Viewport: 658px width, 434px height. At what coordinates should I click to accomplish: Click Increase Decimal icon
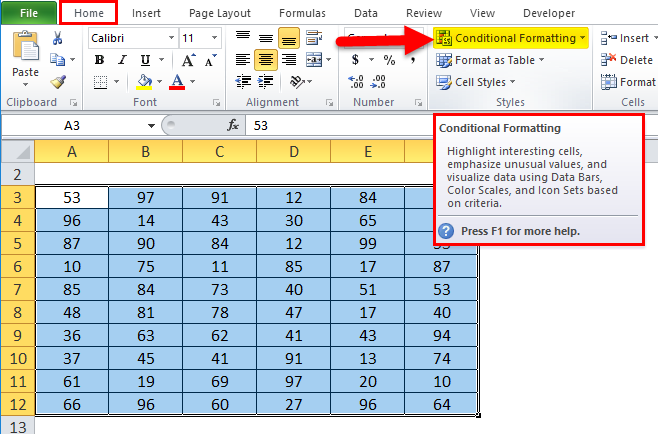coord(355,81)
